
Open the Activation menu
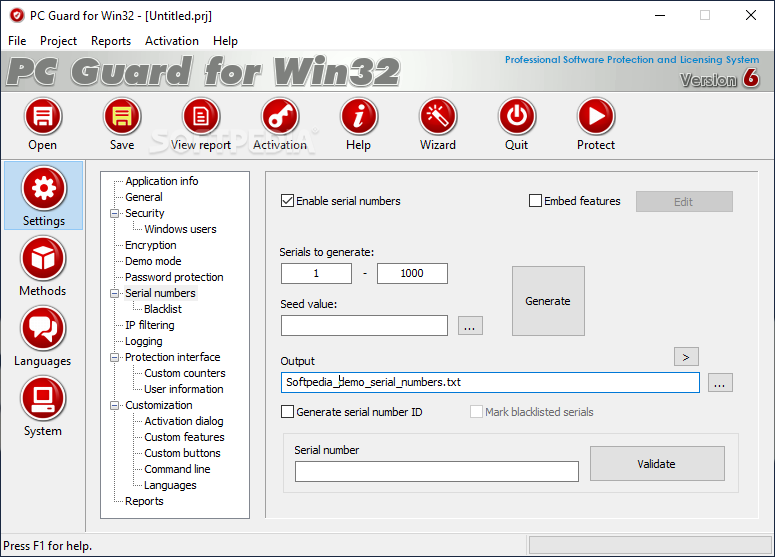coord(172,41)
